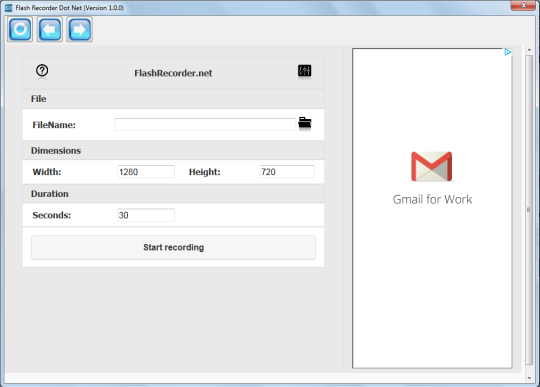The height and width of the screenshot is (387, 540).
Task: Click the Gmail envelope logo in the ad
Action: (432, 166)
